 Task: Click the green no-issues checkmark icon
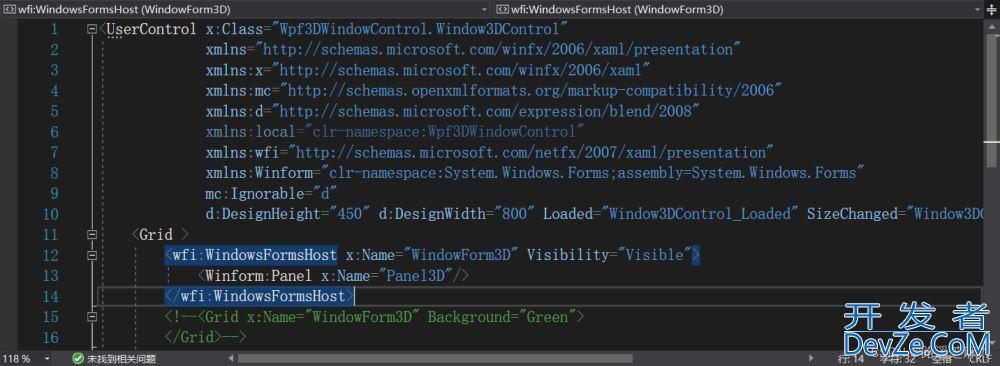click(78, 359)
